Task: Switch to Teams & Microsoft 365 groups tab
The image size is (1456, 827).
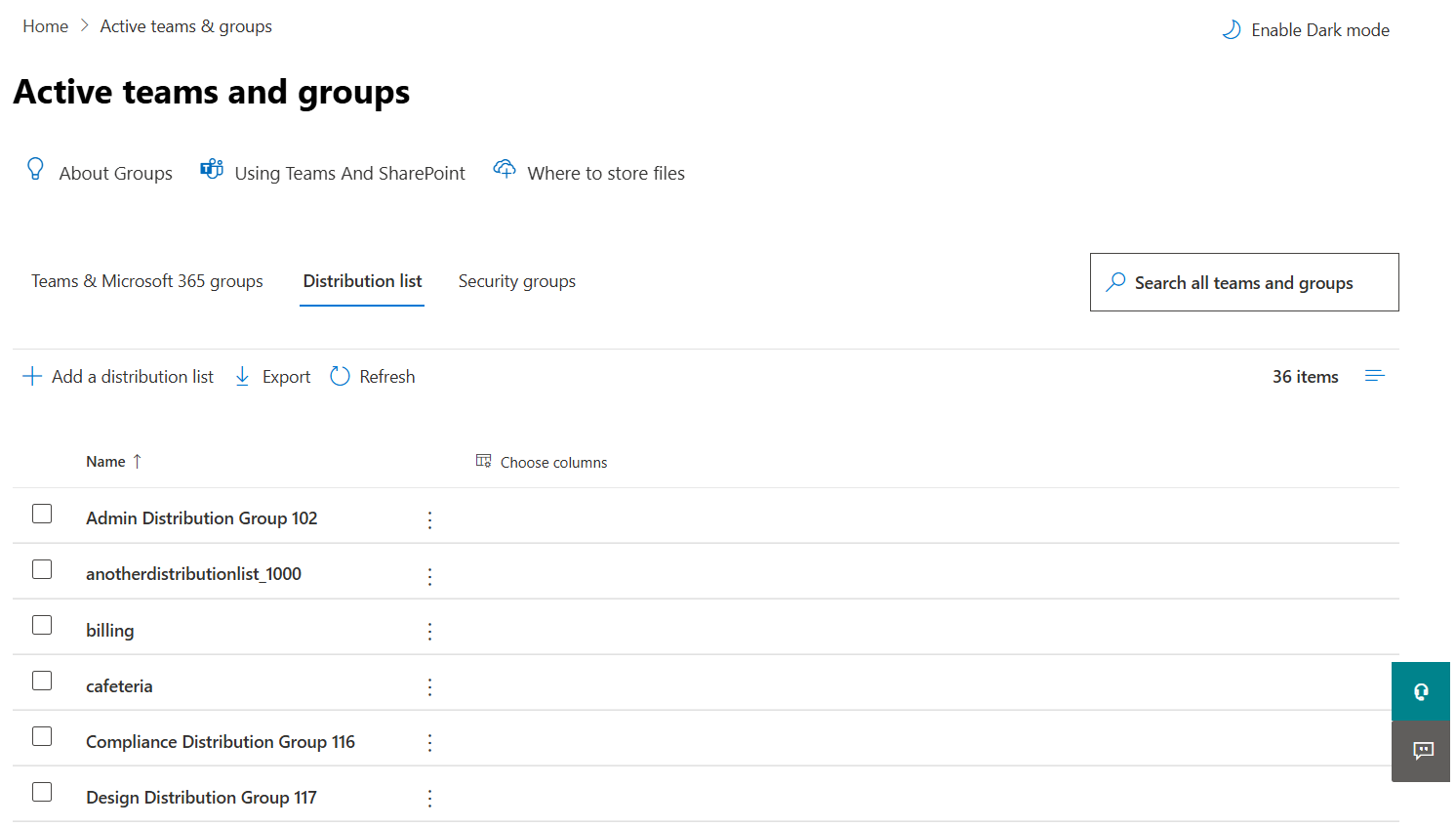Action: point(147,281)
